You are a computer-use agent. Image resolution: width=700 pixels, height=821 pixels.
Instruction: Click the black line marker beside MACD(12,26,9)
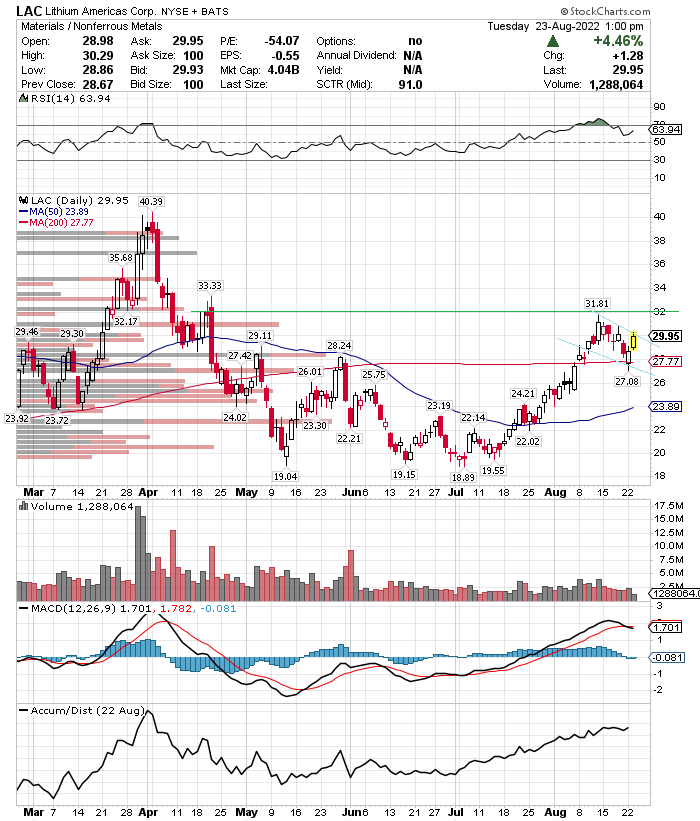point(24,608)
